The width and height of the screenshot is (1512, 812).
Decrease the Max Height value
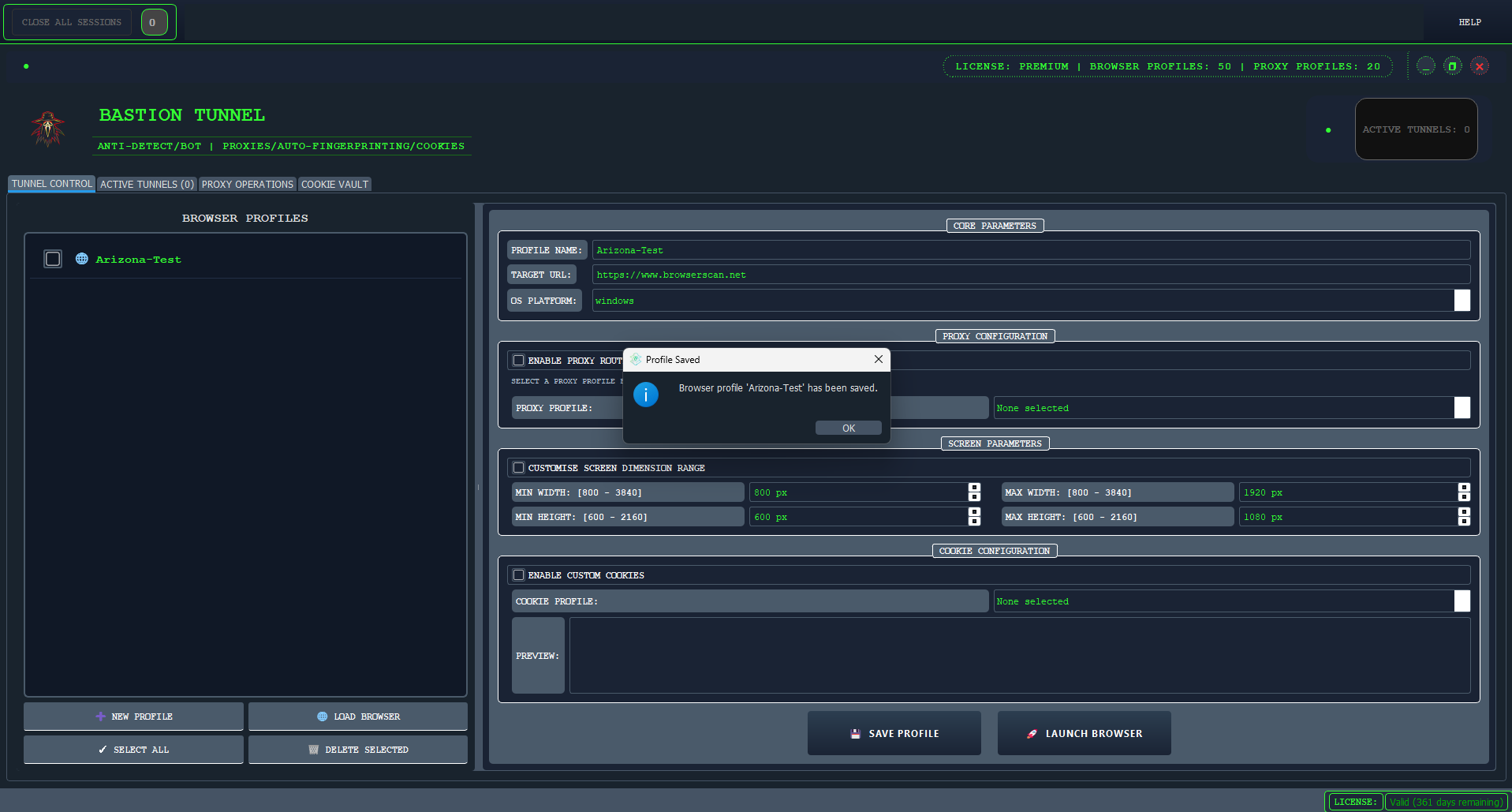tap(1464, 522)
